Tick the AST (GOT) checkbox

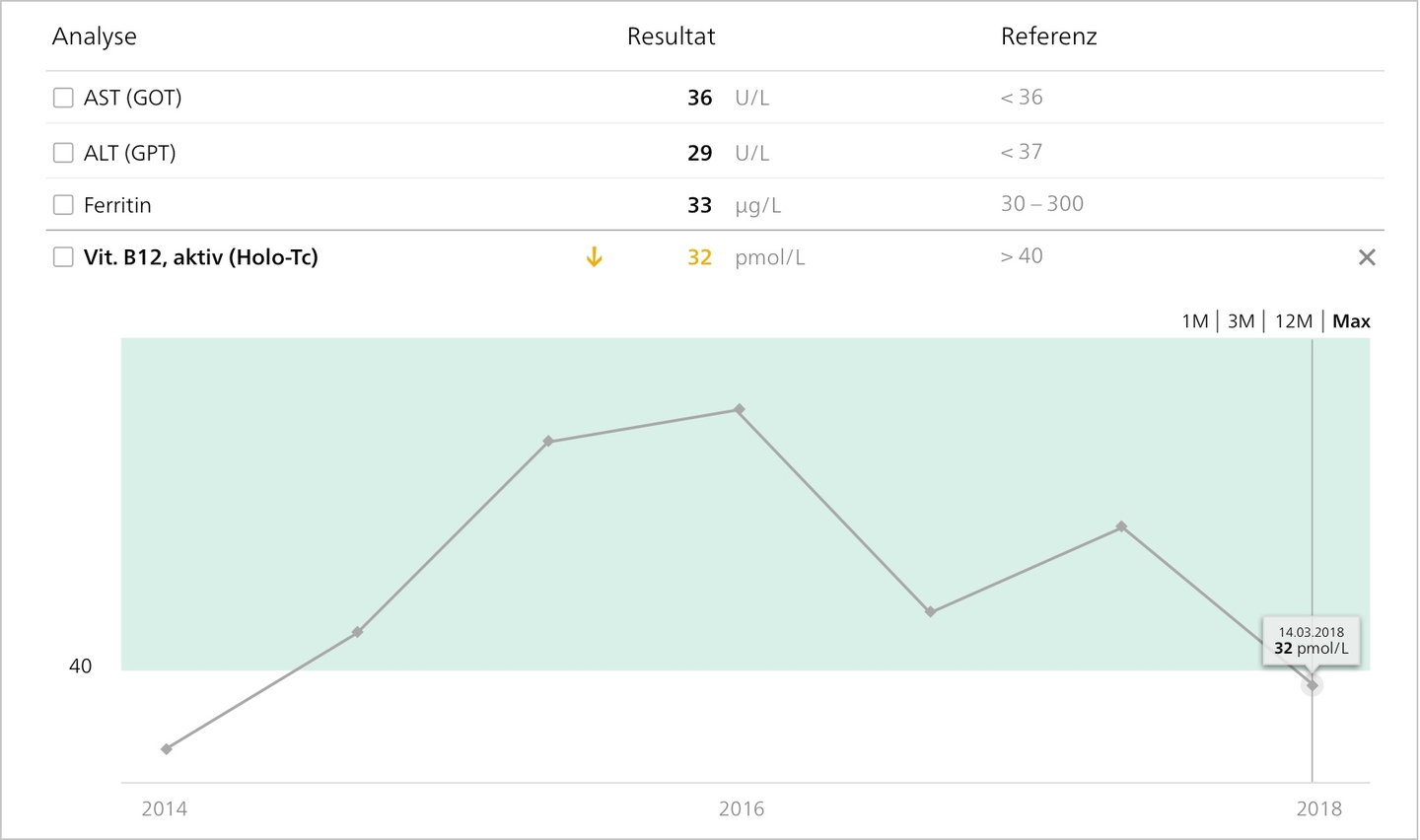[63, 98]
